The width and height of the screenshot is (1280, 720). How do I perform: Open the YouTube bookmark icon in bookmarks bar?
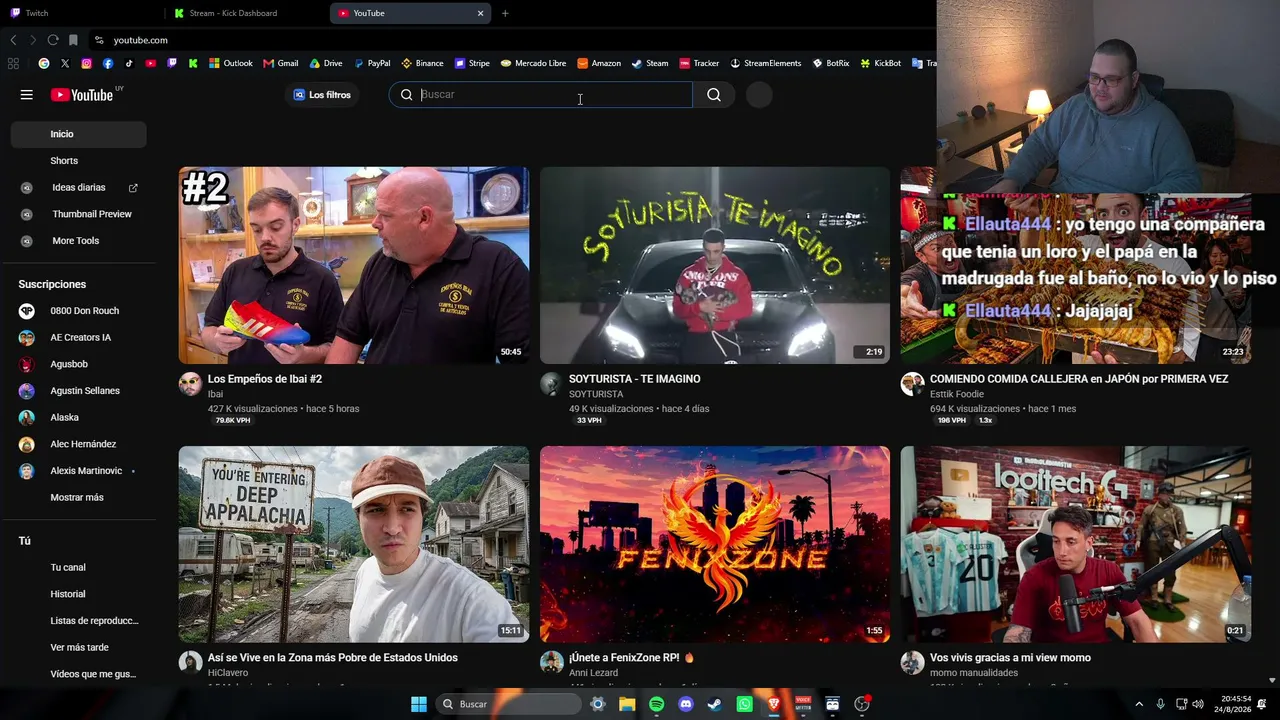coord(151,63)
